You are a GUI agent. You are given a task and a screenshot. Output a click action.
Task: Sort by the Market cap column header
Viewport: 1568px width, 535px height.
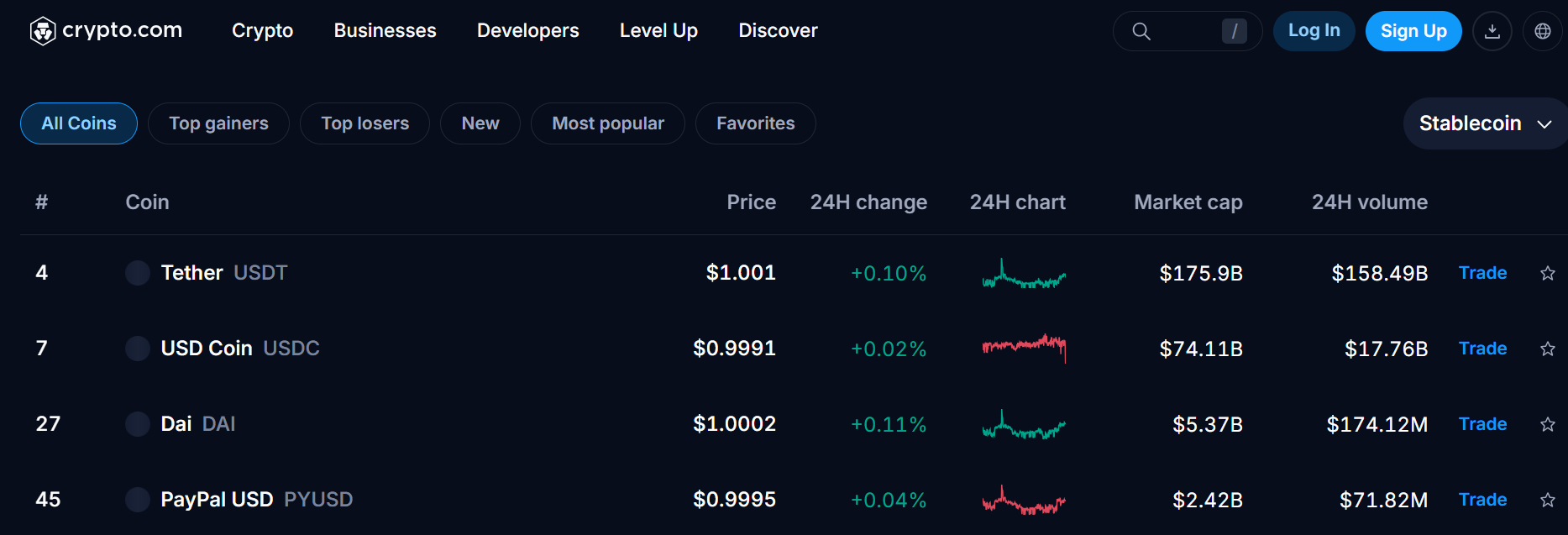click(x=1188, y=202)
